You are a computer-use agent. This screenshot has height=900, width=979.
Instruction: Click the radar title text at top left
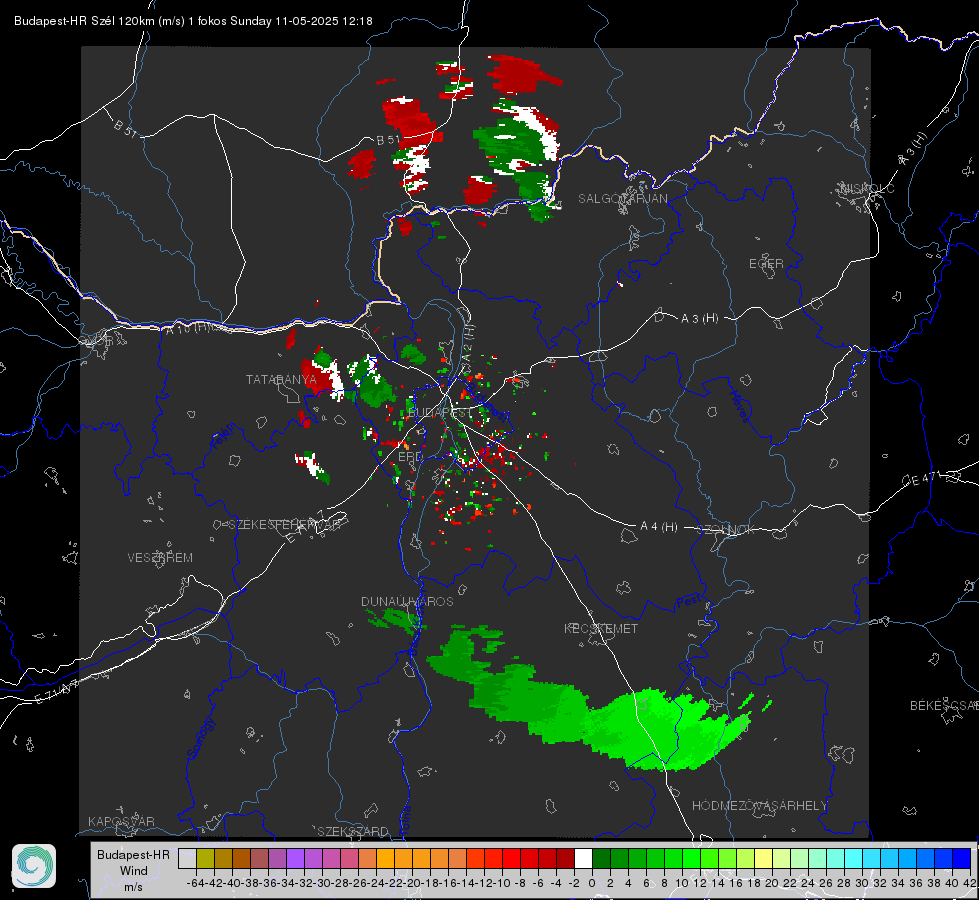[x=193, y=21]
